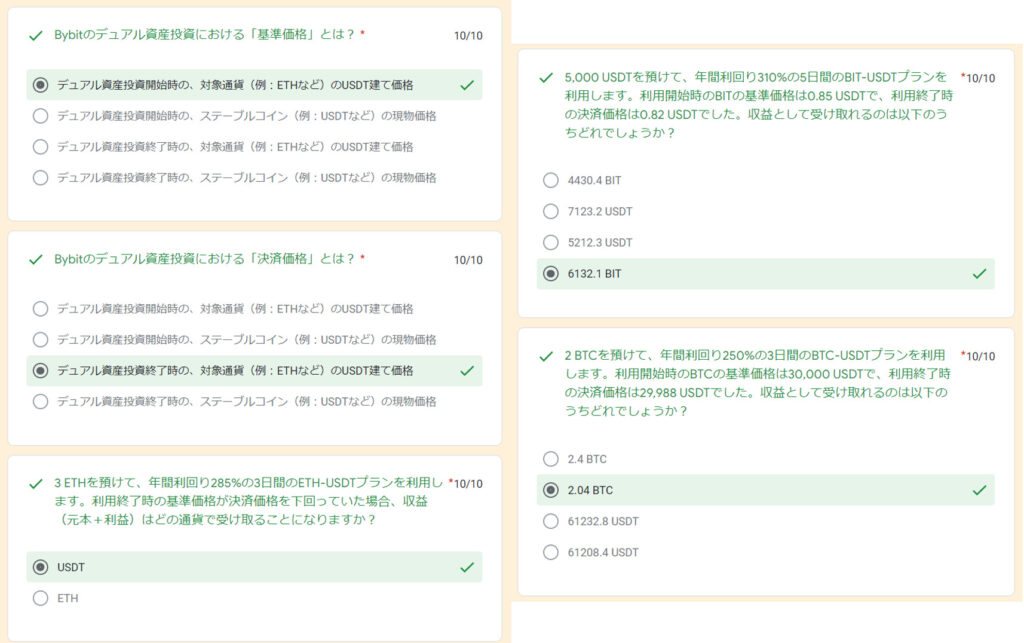Select 開始時の対象通貨 radio under 決済価格 question
The image size is (1024, 643).
40,309
